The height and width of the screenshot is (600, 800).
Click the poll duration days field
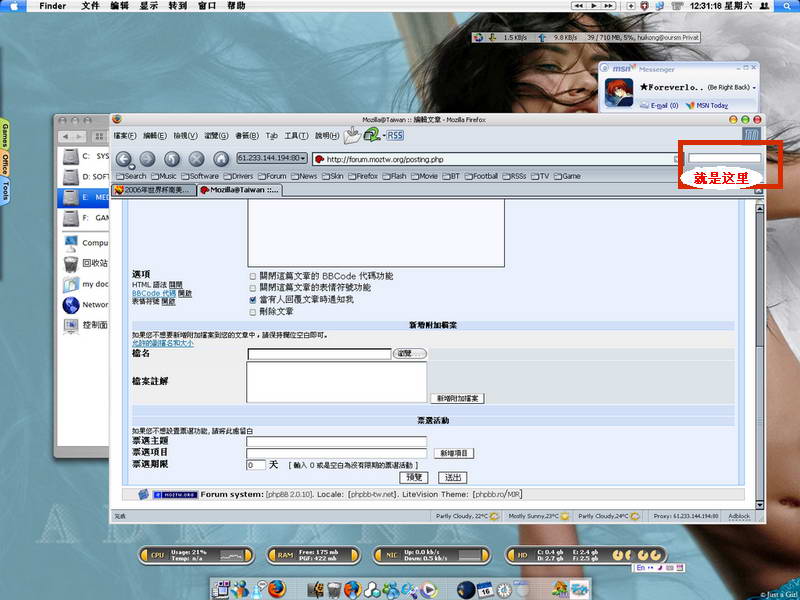[256, 465]
